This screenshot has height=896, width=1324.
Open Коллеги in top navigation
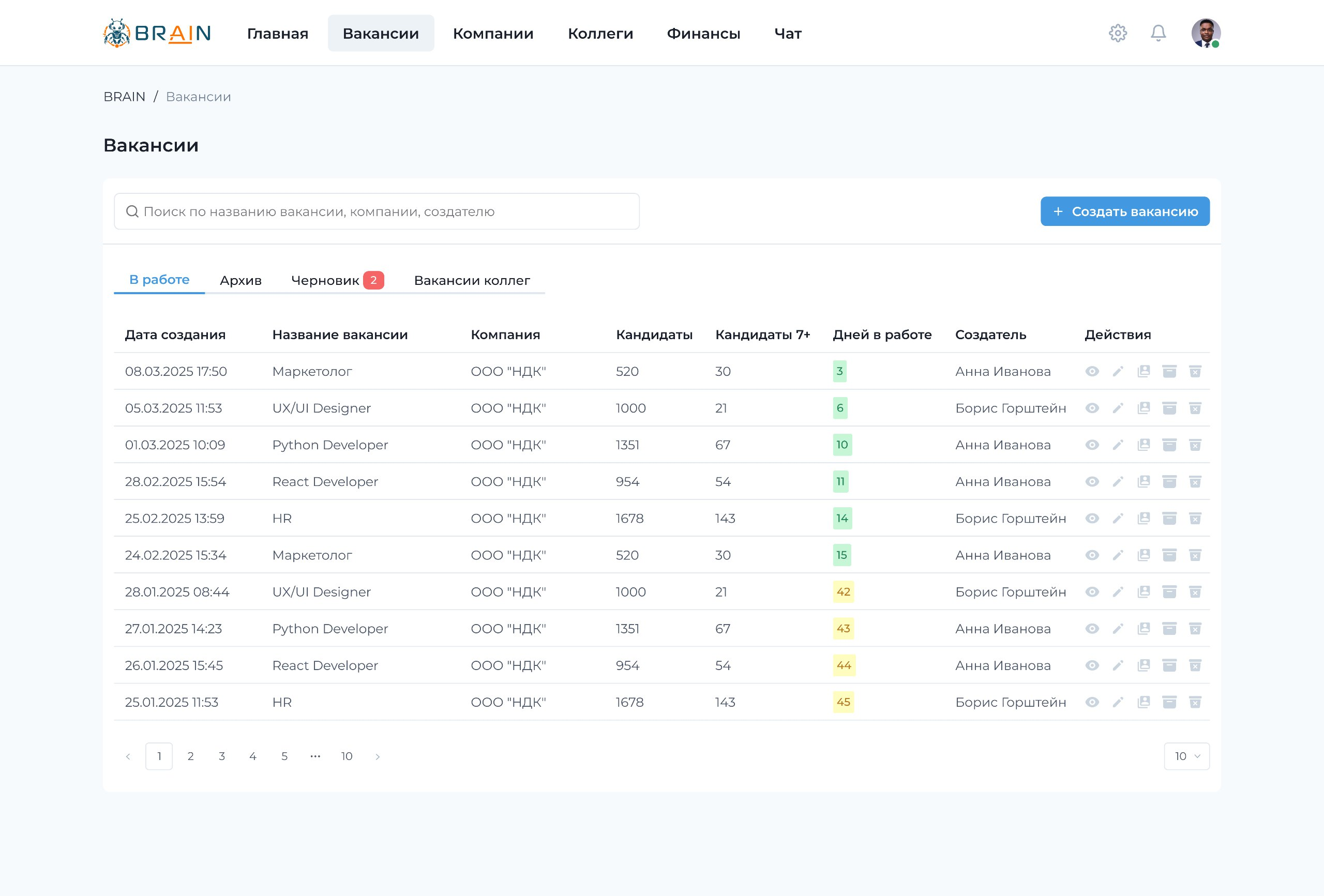click(600, 34)
